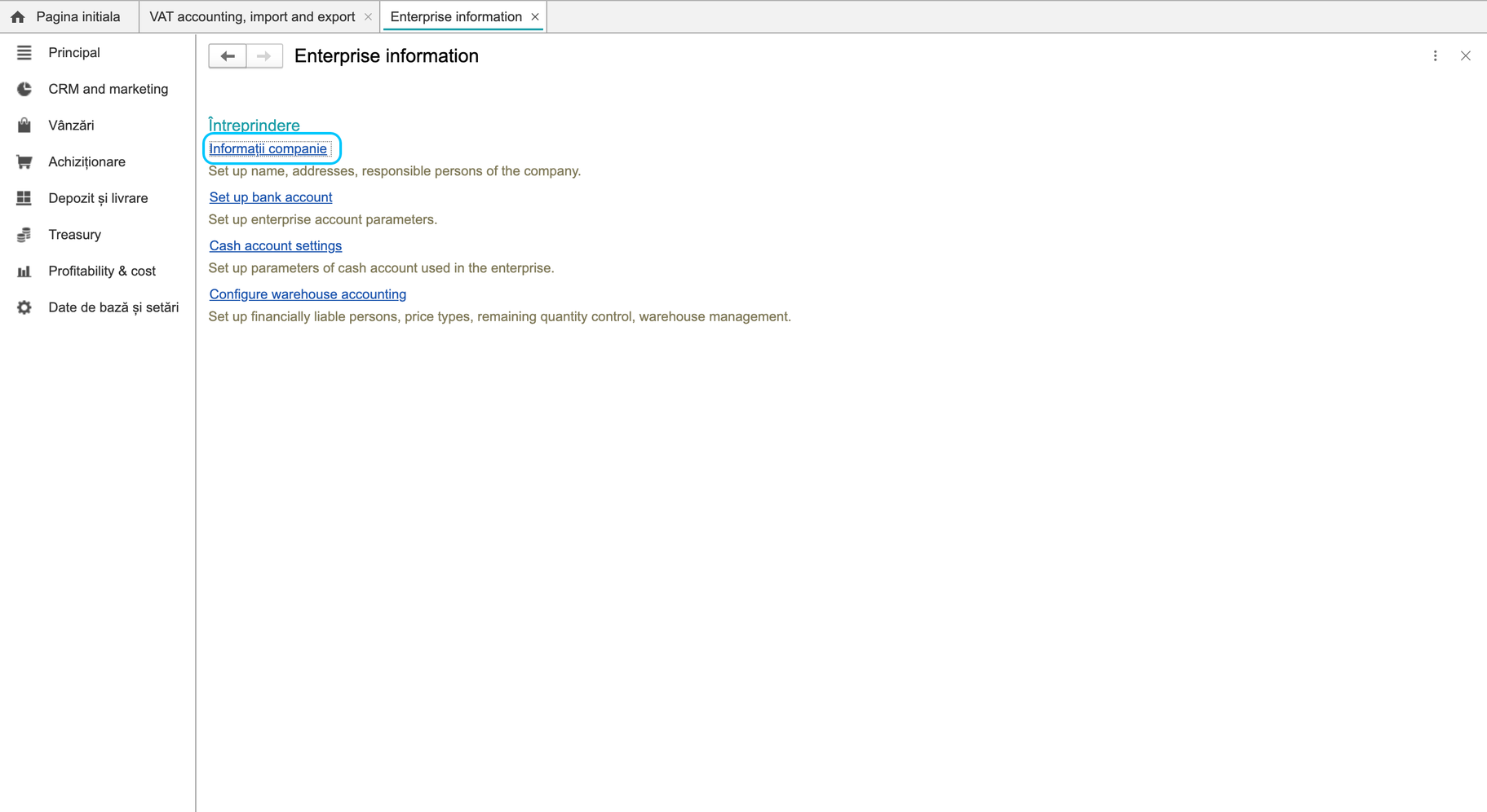The height and width of the screenshot is (812, 1487).
Task: Click the Vânzări shopping bag icon
Action: pos(24,126)
